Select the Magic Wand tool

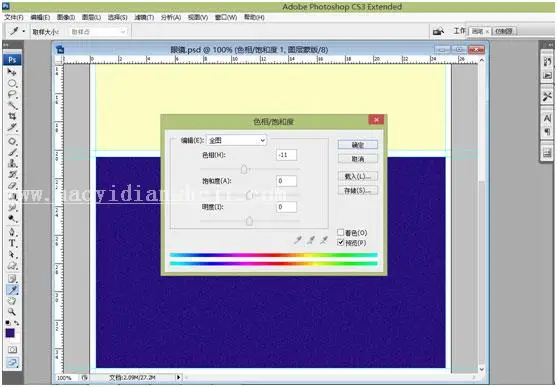12,106
